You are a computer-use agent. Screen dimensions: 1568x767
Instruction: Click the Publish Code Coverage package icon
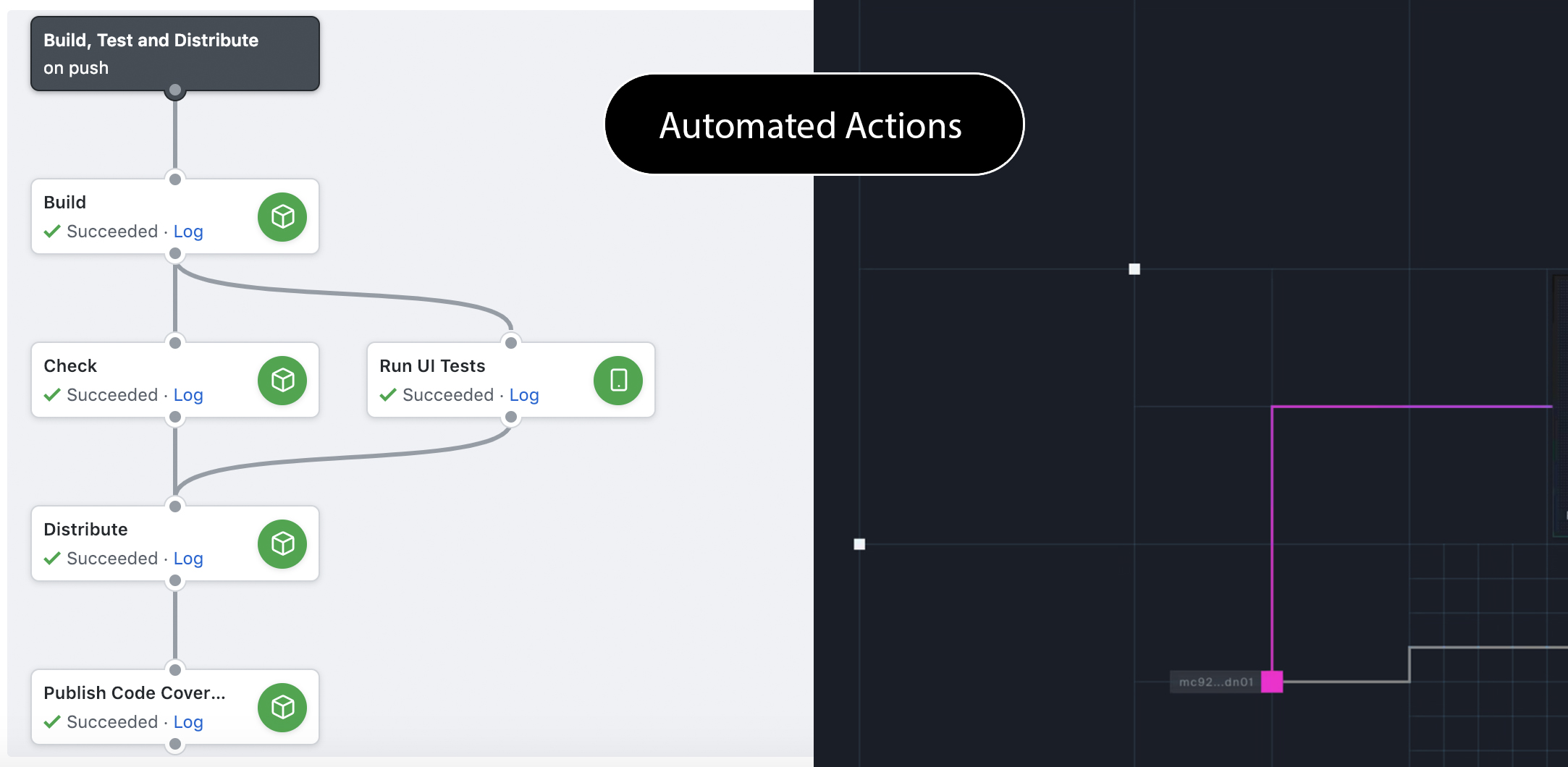(282, 708)
